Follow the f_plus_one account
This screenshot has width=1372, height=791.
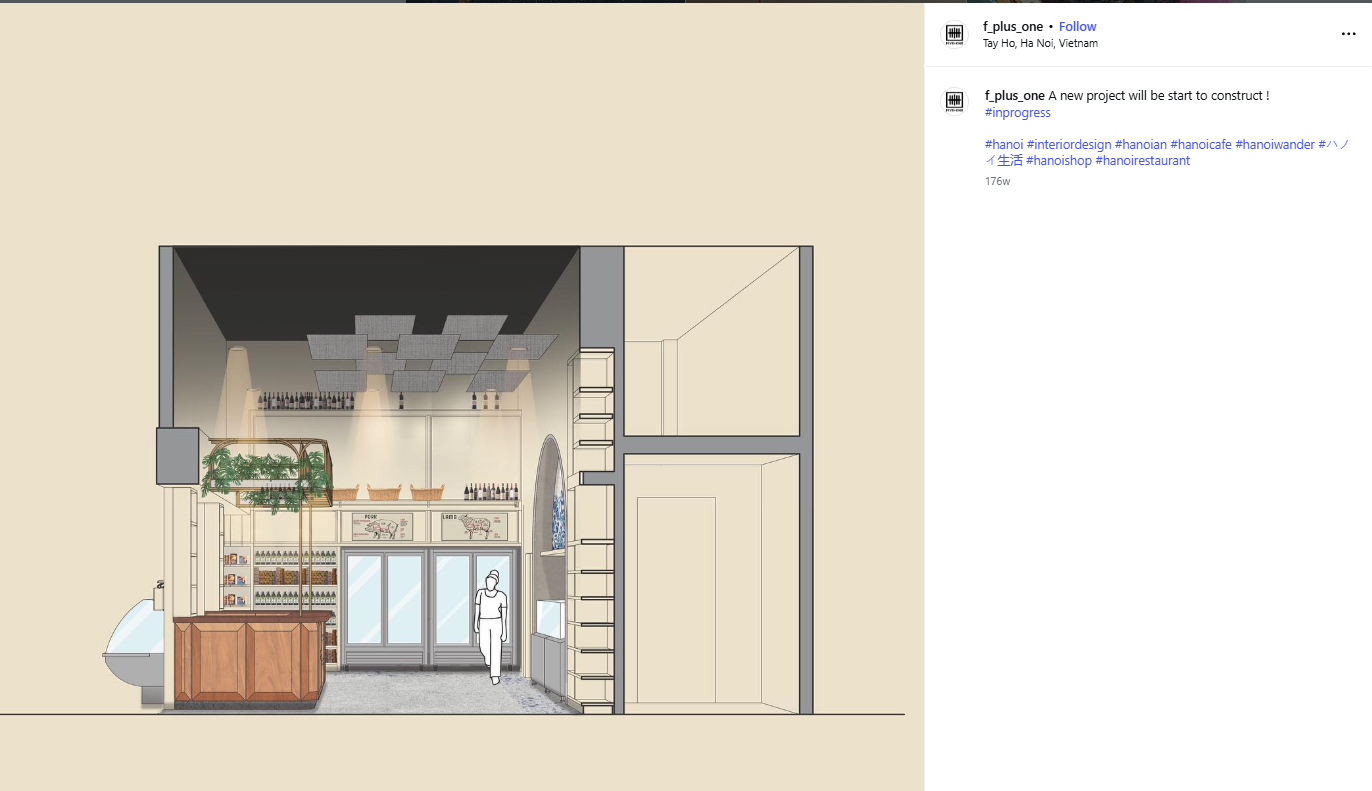pos(1077,27)
